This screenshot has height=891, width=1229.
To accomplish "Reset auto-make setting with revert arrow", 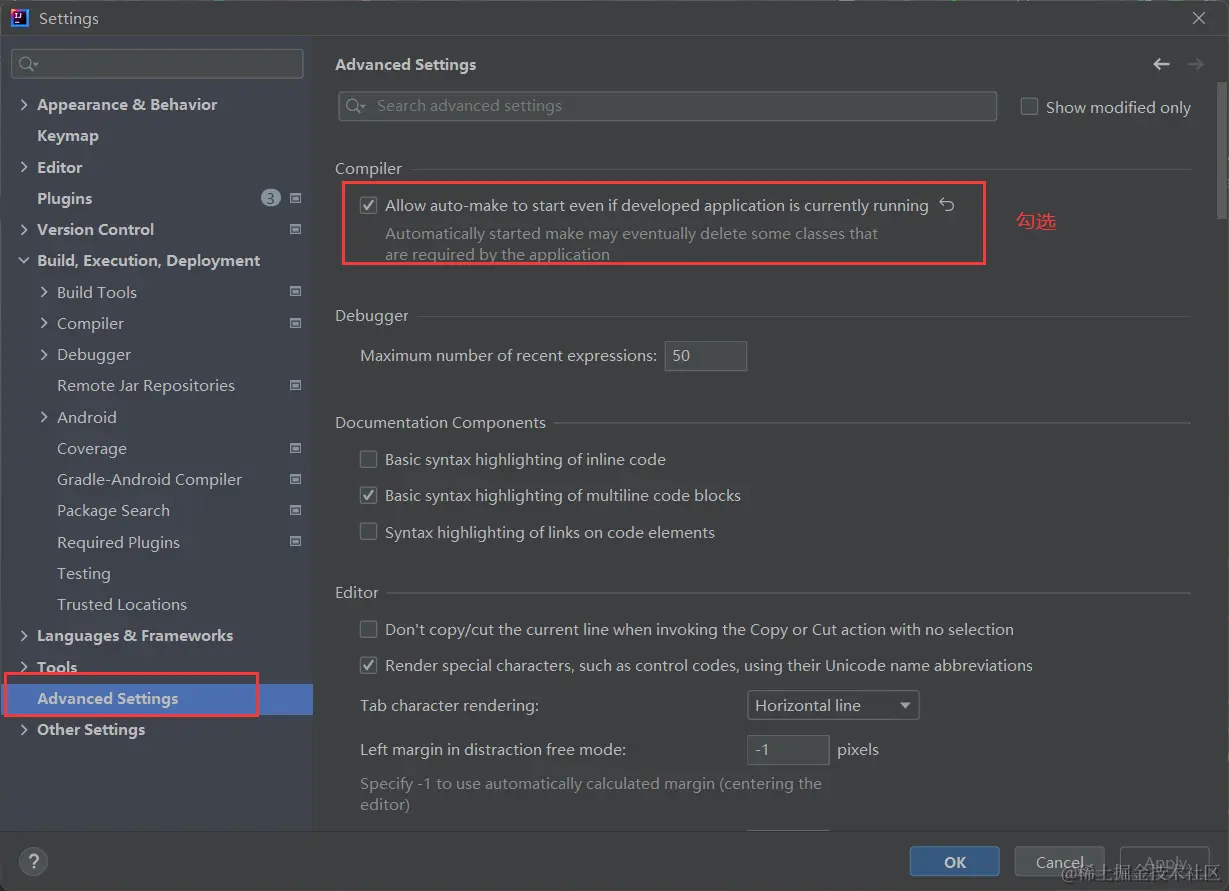I will tap(947, 205).
